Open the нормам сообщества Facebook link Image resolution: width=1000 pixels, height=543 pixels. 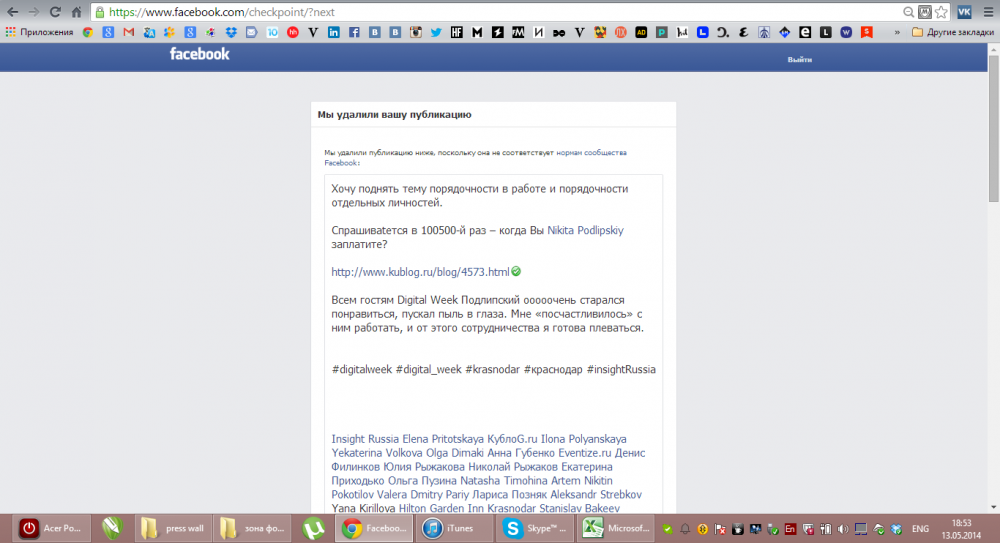tap(591, 152)
